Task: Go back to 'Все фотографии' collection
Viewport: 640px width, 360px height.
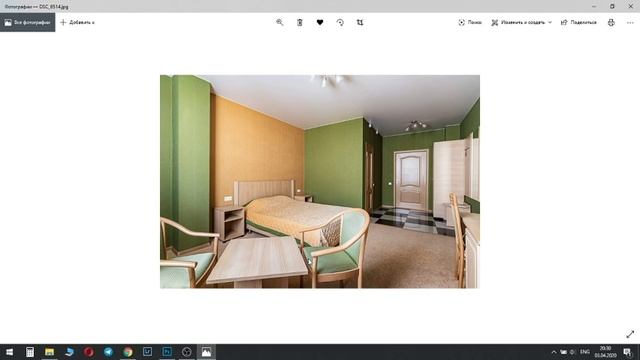Action: (x=27, y=22)
